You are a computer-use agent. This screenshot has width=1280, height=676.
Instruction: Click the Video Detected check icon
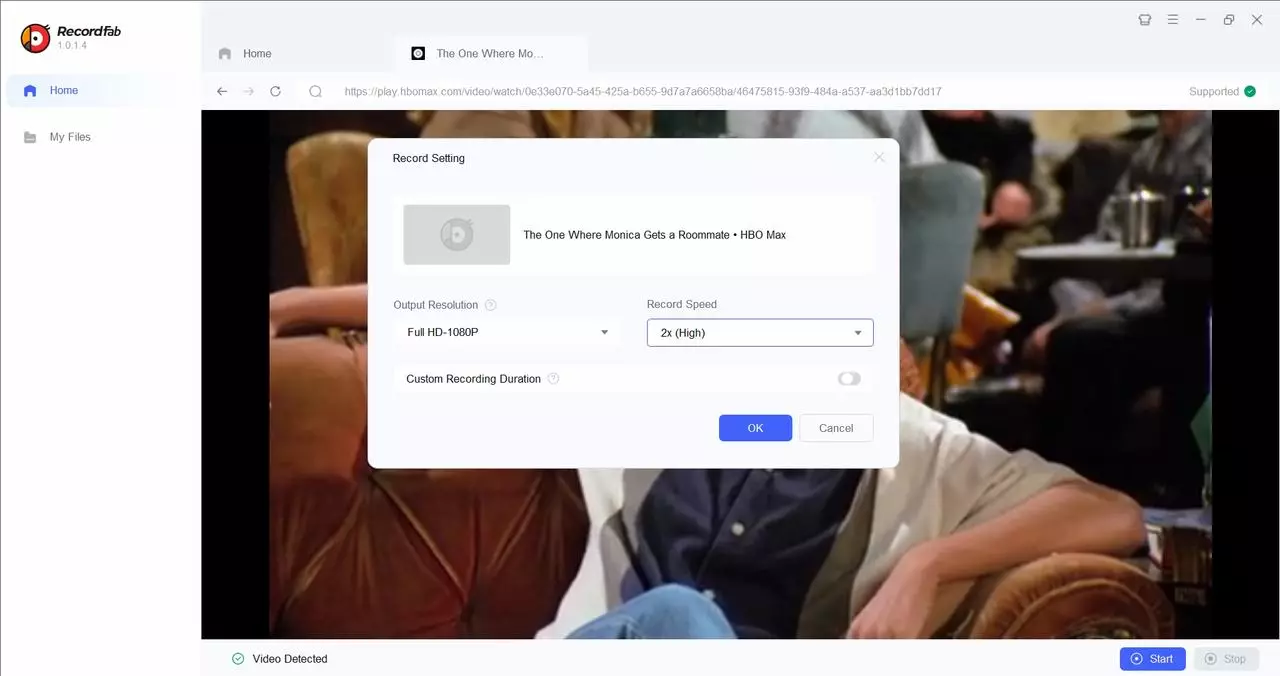(x=238, y=659)
